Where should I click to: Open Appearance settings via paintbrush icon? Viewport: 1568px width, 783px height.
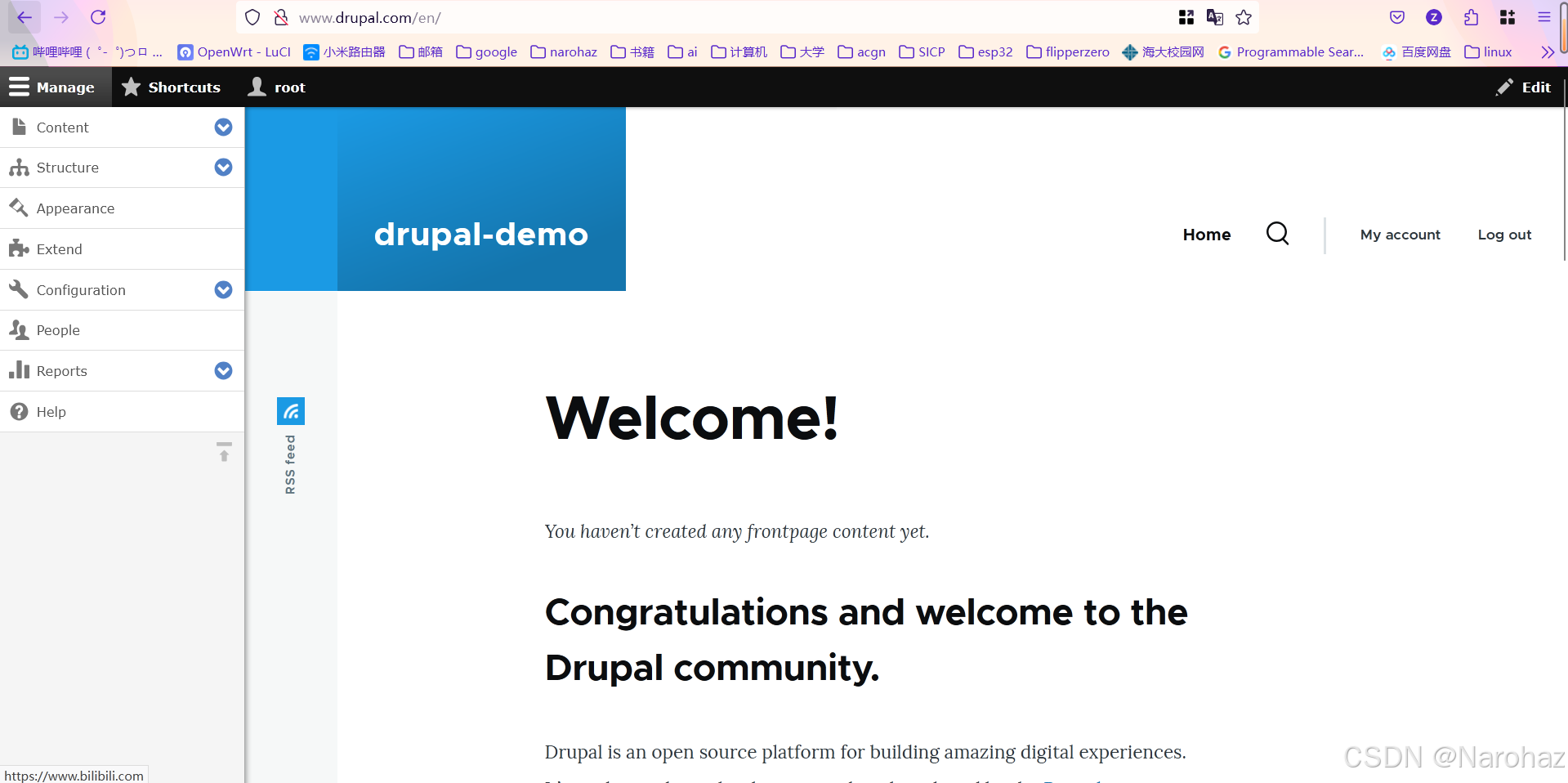(x=20, y=208)
